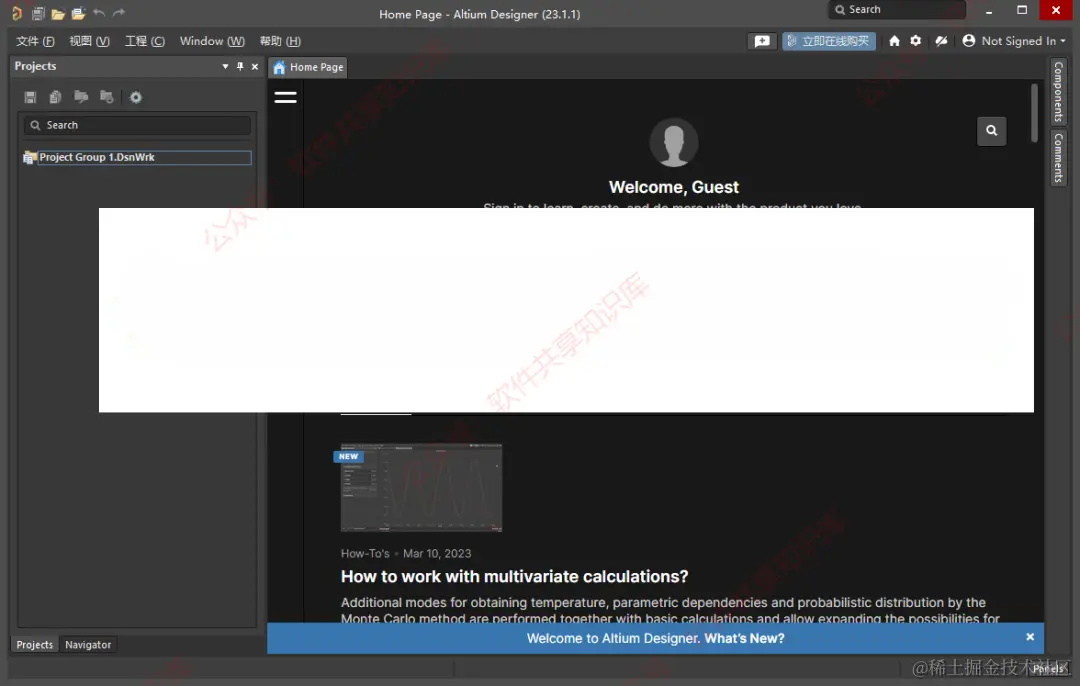Click the feedback comment icon button
Image resolution: width=1080 pixels, height=686 pixels.
pyautogui.click(x=762, y=41)
